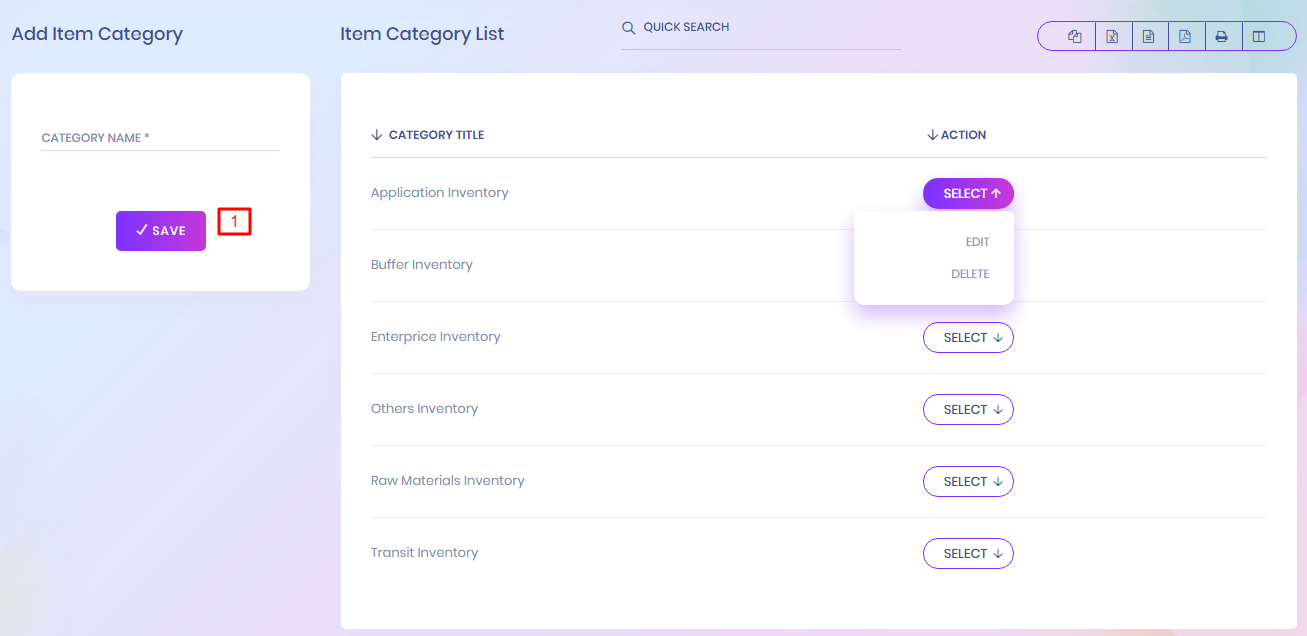Open the column visibility icon

click(x=1259, y=37)
